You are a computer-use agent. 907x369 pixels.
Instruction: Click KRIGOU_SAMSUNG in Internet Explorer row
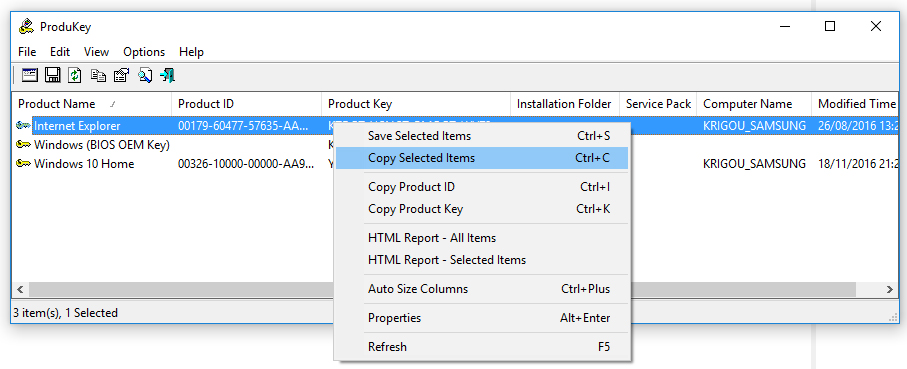[x=754, y=126]
